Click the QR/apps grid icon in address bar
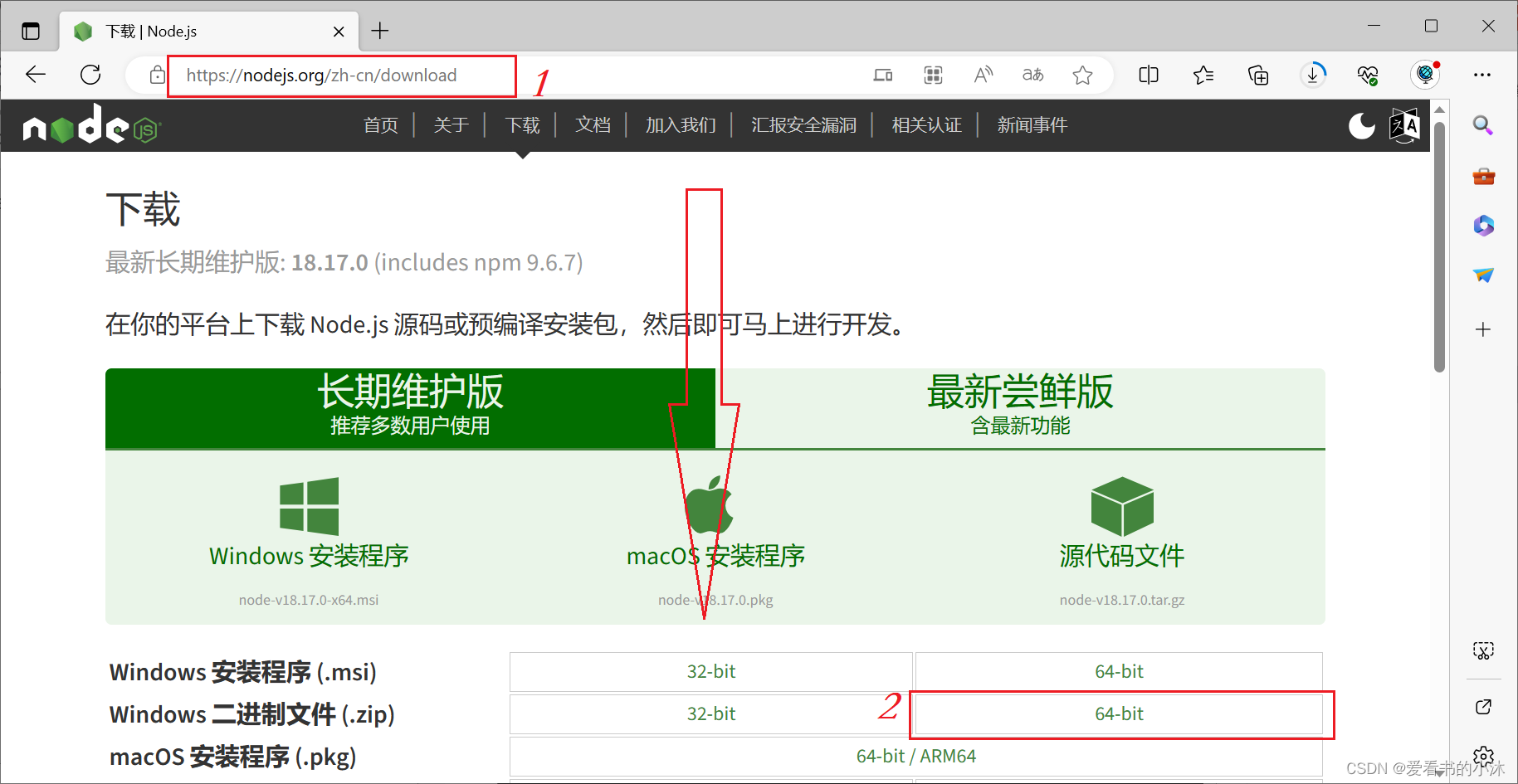This screenshot has height=784, width=1518. 933,75
